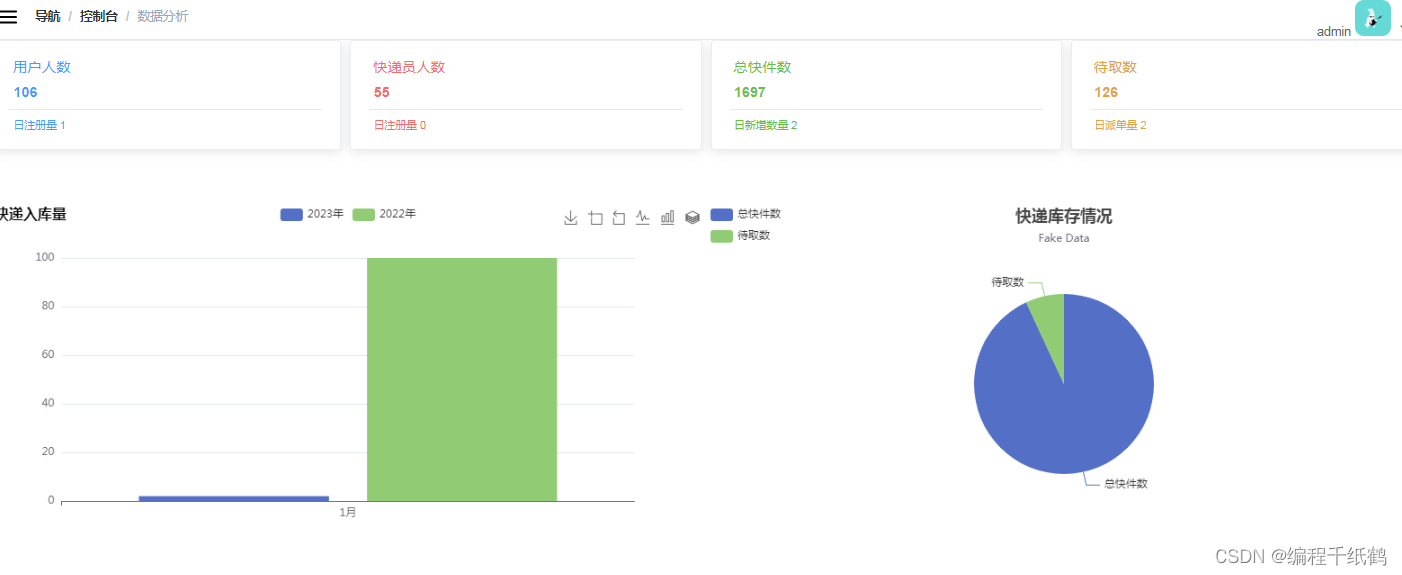1402x575 pixels.
Task: Click the admin avatar picture
Action: (1372, 18)
